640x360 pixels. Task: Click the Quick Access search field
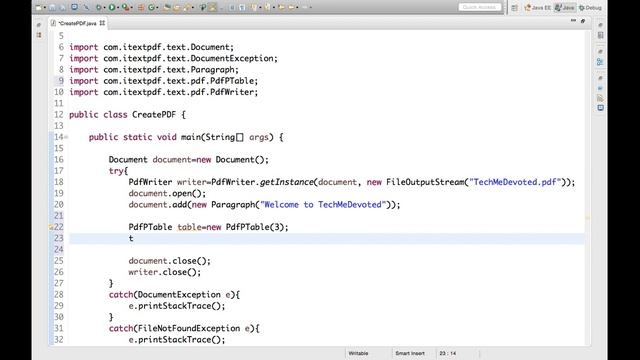tap(480, 7)
